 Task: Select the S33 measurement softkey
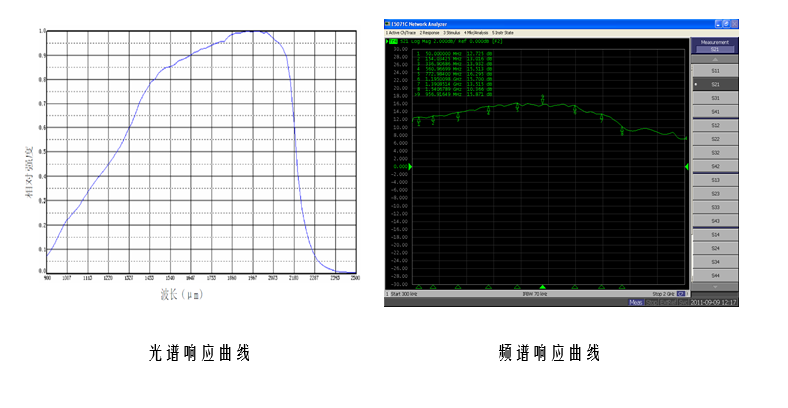[715, 207]
